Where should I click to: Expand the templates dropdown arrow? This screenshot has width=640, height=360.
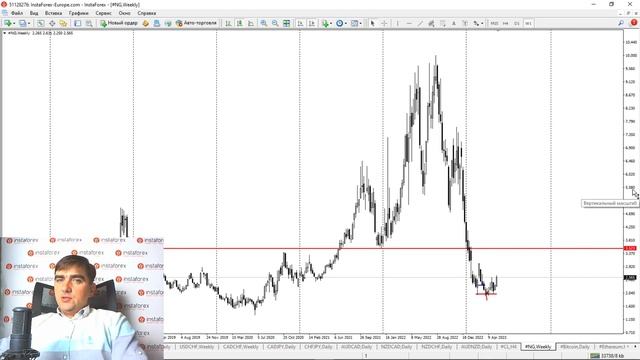360,23
